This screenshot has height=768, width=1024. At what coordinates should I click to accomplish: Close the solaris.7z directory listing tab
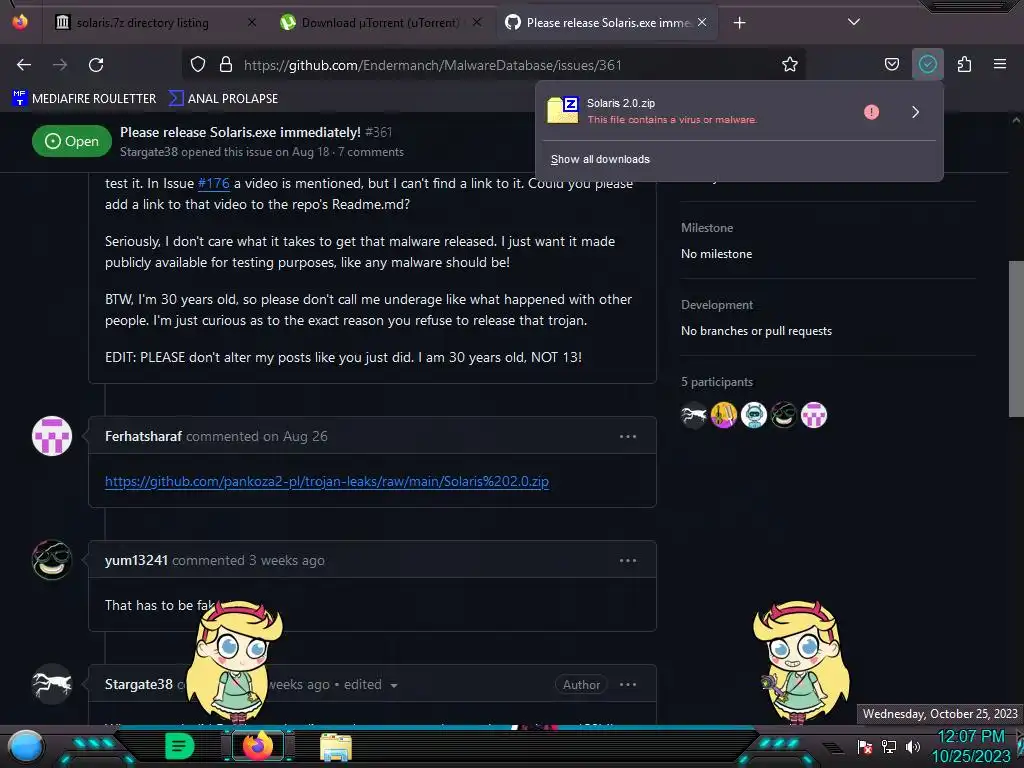252,22
